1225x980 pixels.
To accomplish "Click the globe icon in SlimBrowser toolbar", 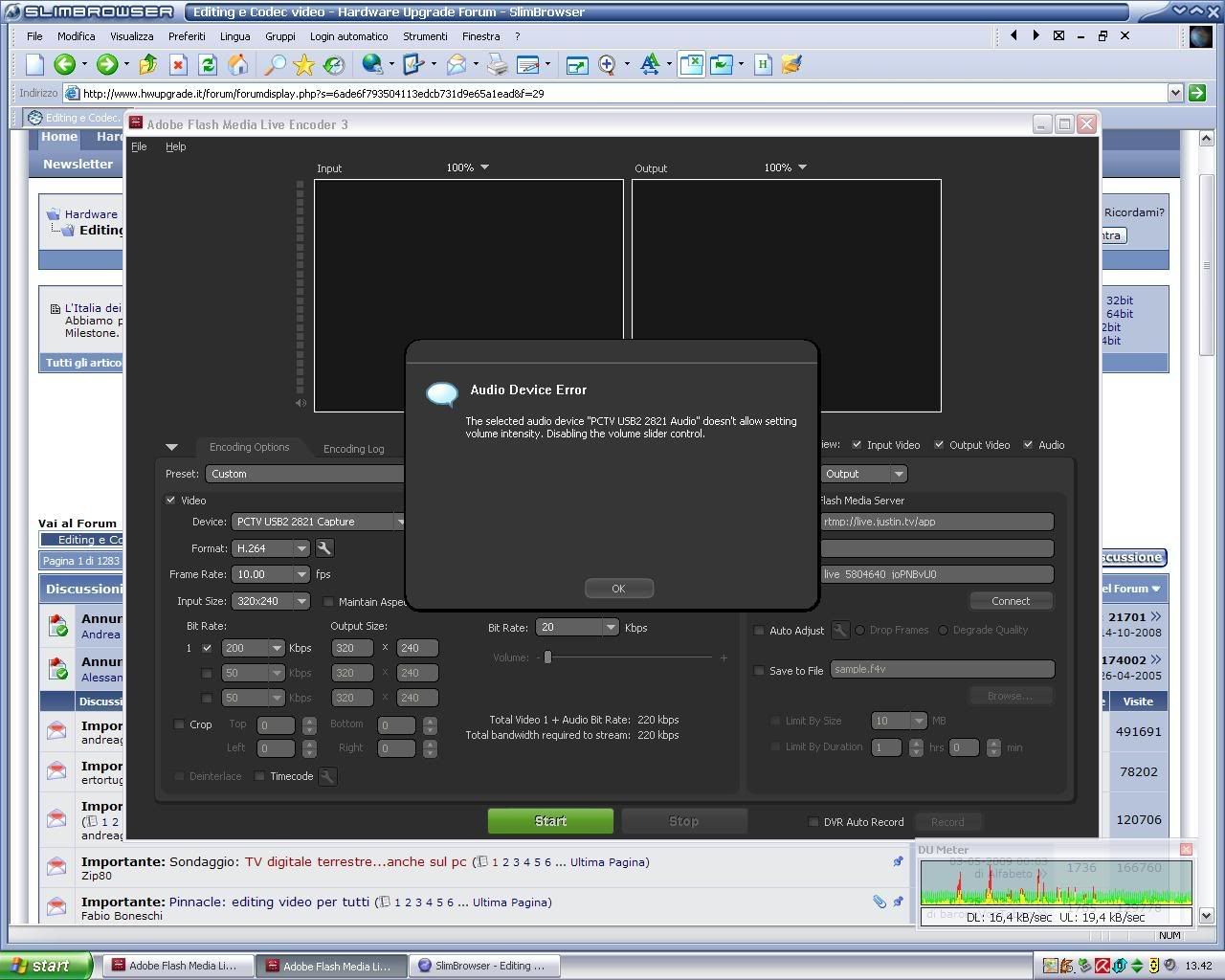I will pos(372,64).
